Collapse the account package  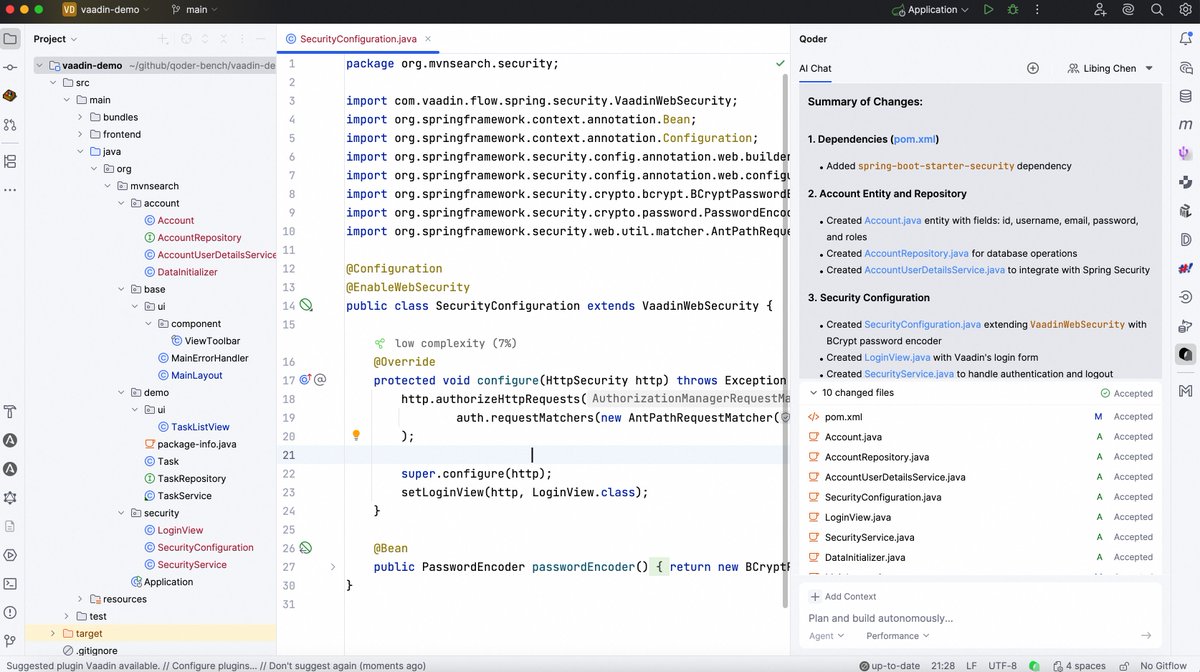[122, 203]
